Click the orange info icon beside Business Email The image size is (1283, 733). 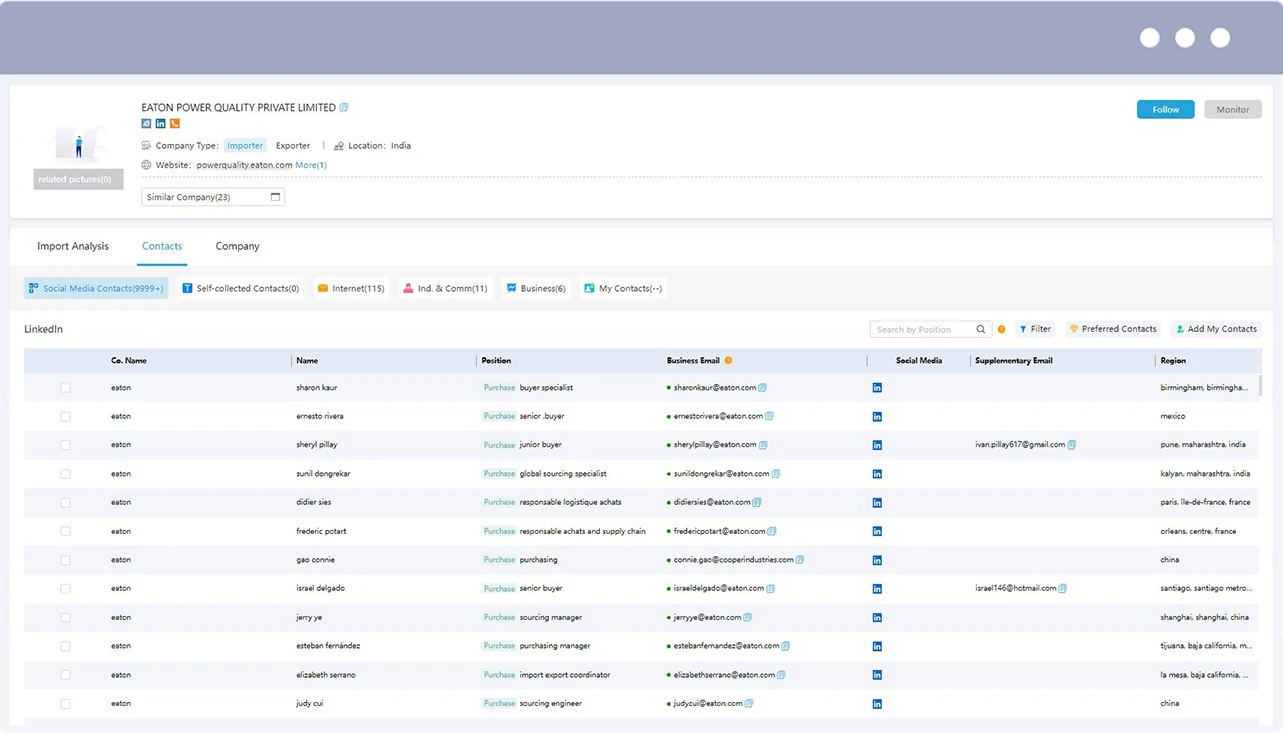(728, 360)
